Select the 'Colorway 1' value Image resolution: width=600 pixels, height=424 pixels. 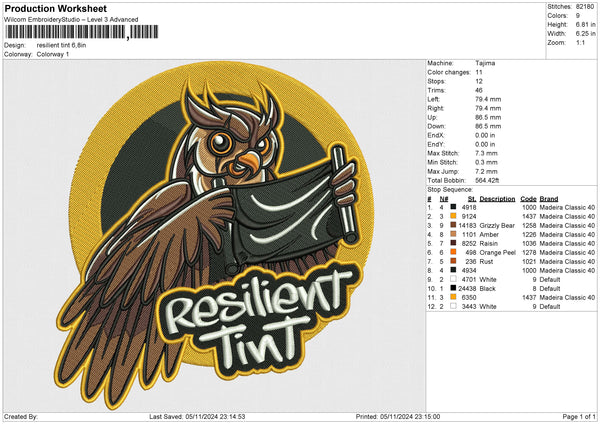tap(53, 54)
